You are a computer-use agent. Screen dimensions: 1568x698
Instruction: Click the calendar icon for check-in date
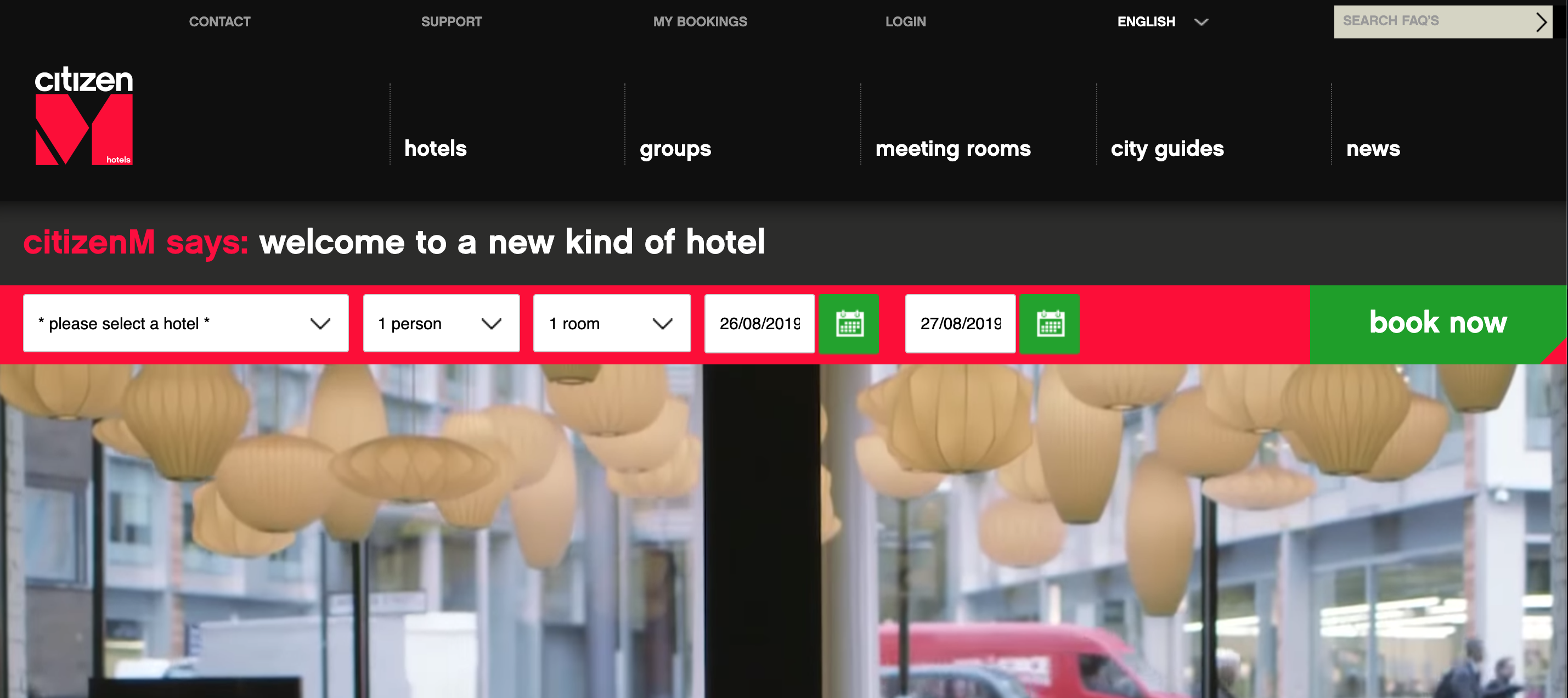click(x=849, y=322)
